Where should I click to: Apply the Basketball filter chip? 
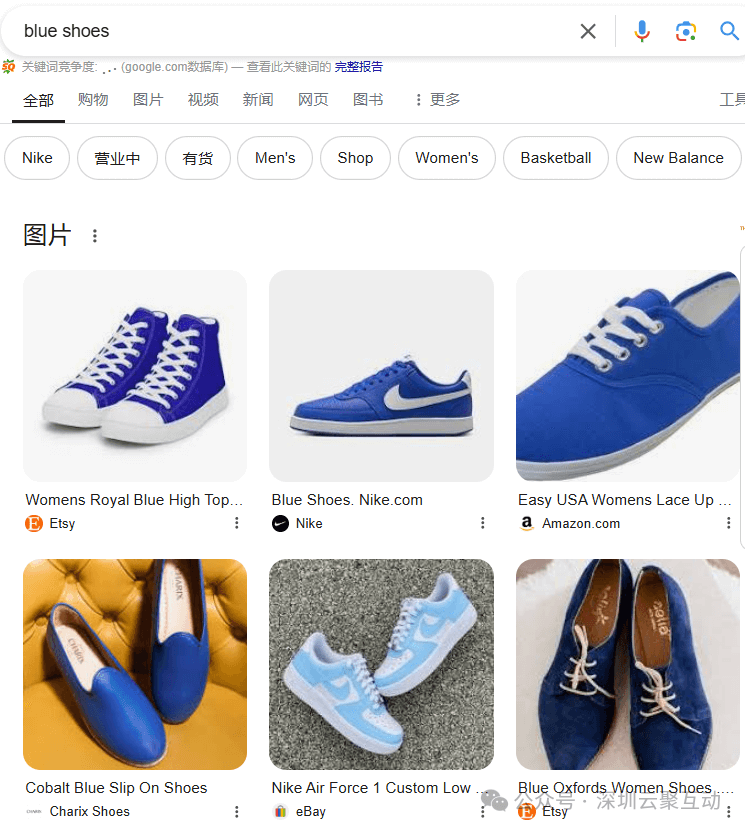(556, 158)
